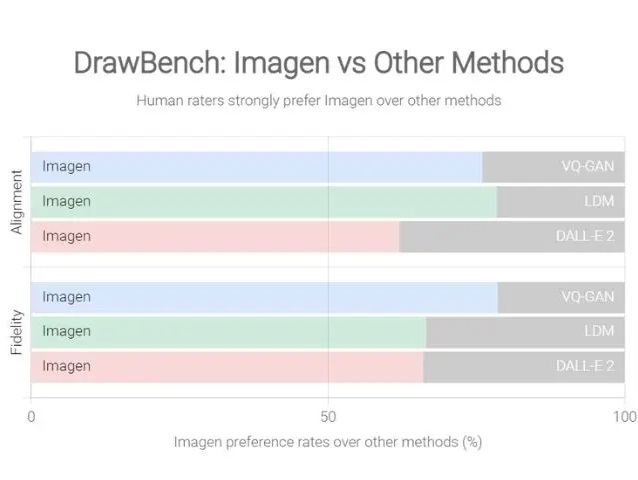Screen dimensions: 638x480
Task: Click the 50 tick label on the x-axis
Action: pyautogui.click(x=328, y=417)
